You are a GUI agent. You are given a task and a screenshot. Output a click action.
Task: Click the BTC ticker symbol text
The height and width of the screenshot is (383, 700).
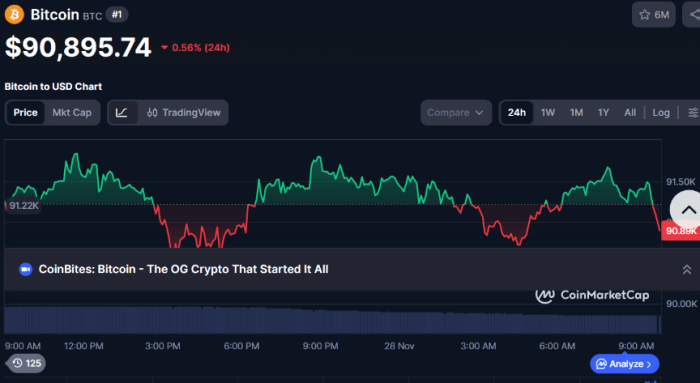tap(92, 17)
